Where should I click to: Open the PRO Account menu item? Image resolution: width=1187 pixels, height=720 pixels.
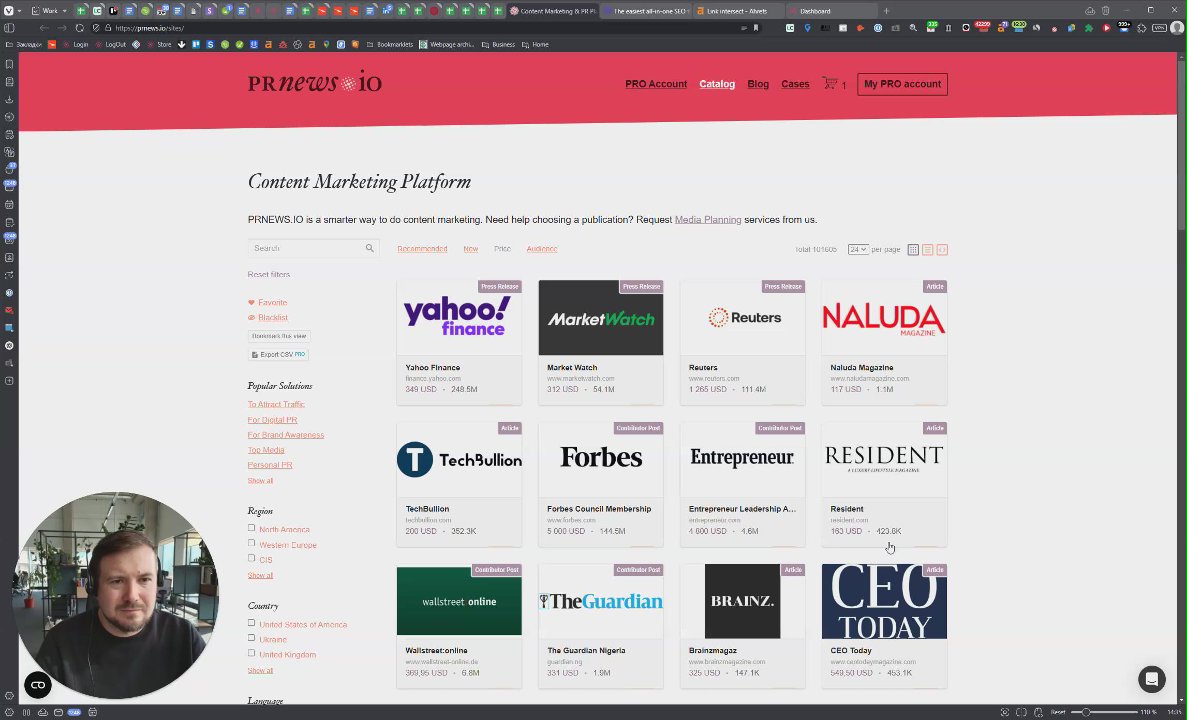656,84
